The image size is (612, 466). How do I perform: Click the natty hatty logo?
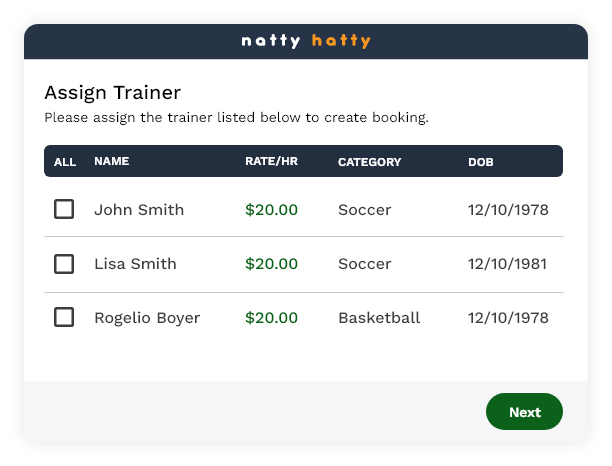(x=306, y=41)
